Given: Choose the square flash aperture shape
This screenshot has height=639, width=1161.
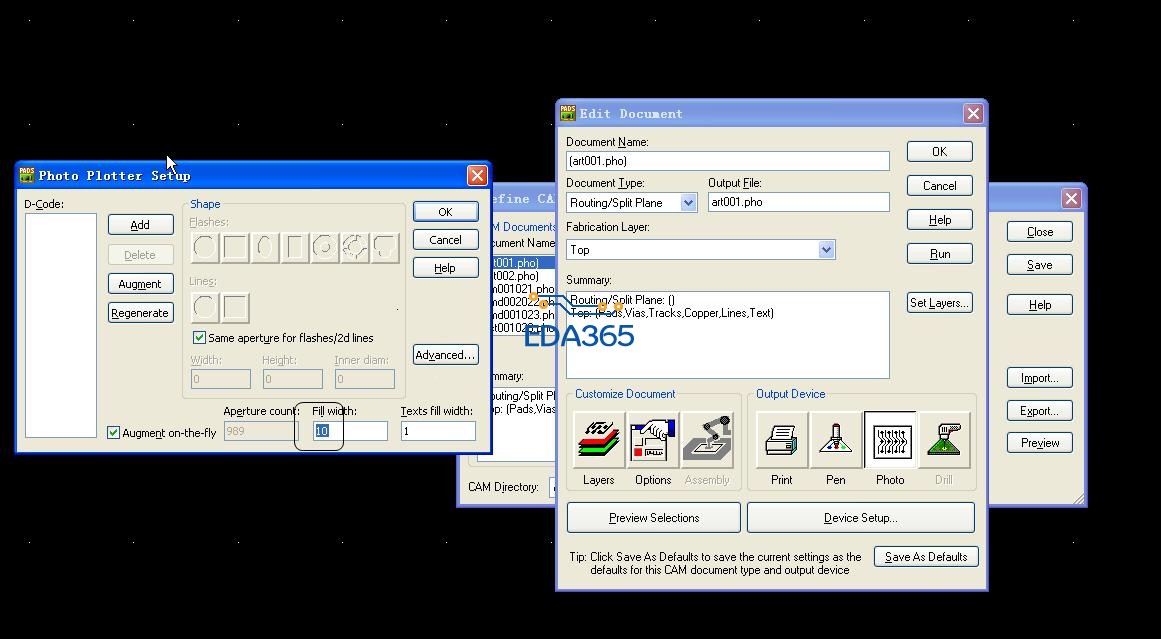Looking at the screenshot, I should (235, 247).
